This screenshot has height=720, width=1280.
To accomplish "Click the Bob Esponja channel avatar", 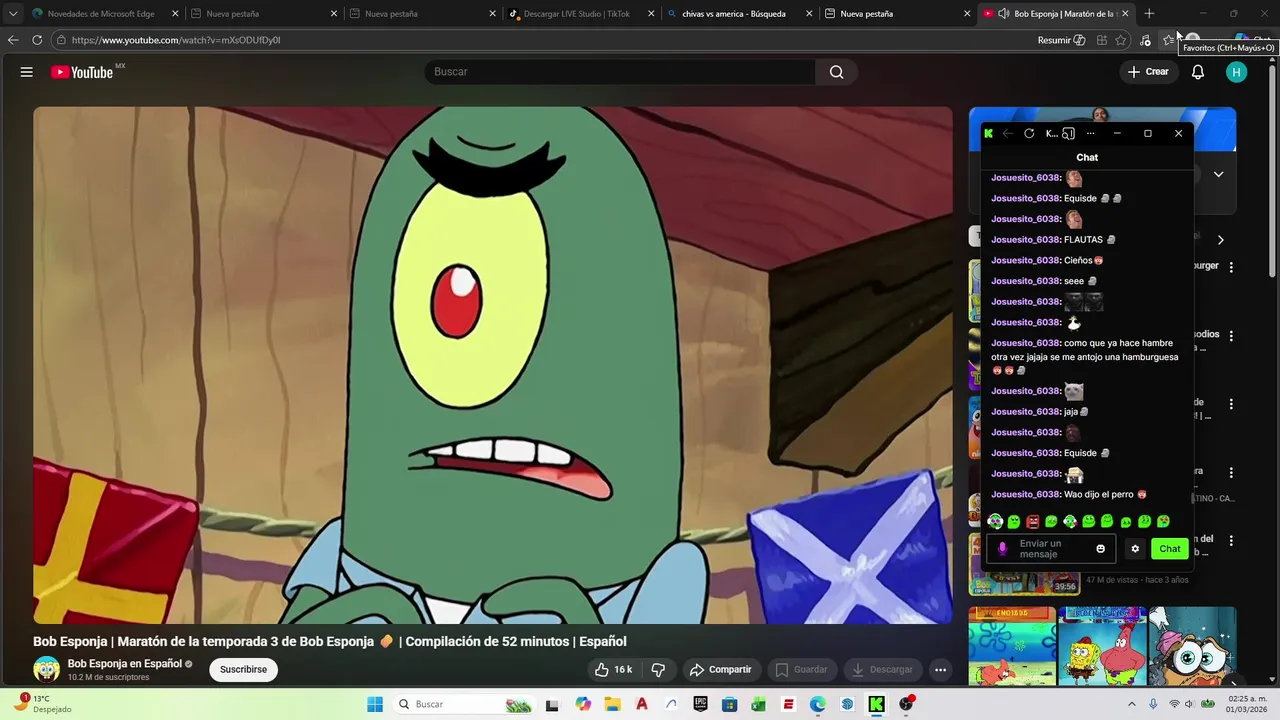I will pyautogui.click(x=46, y=670).
